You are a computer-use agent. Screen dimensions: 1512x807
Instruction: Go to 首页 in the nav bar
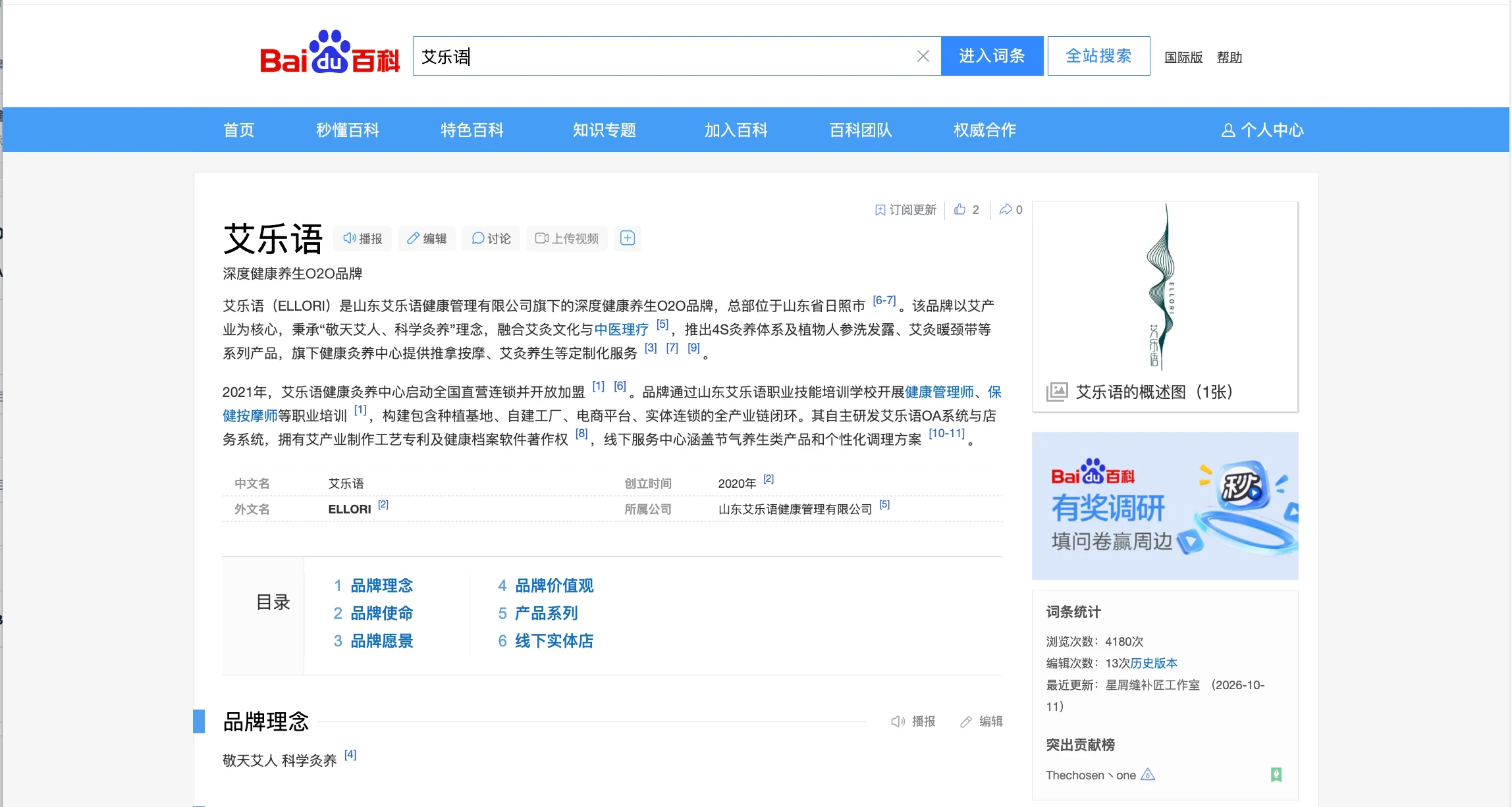(239, 130)
